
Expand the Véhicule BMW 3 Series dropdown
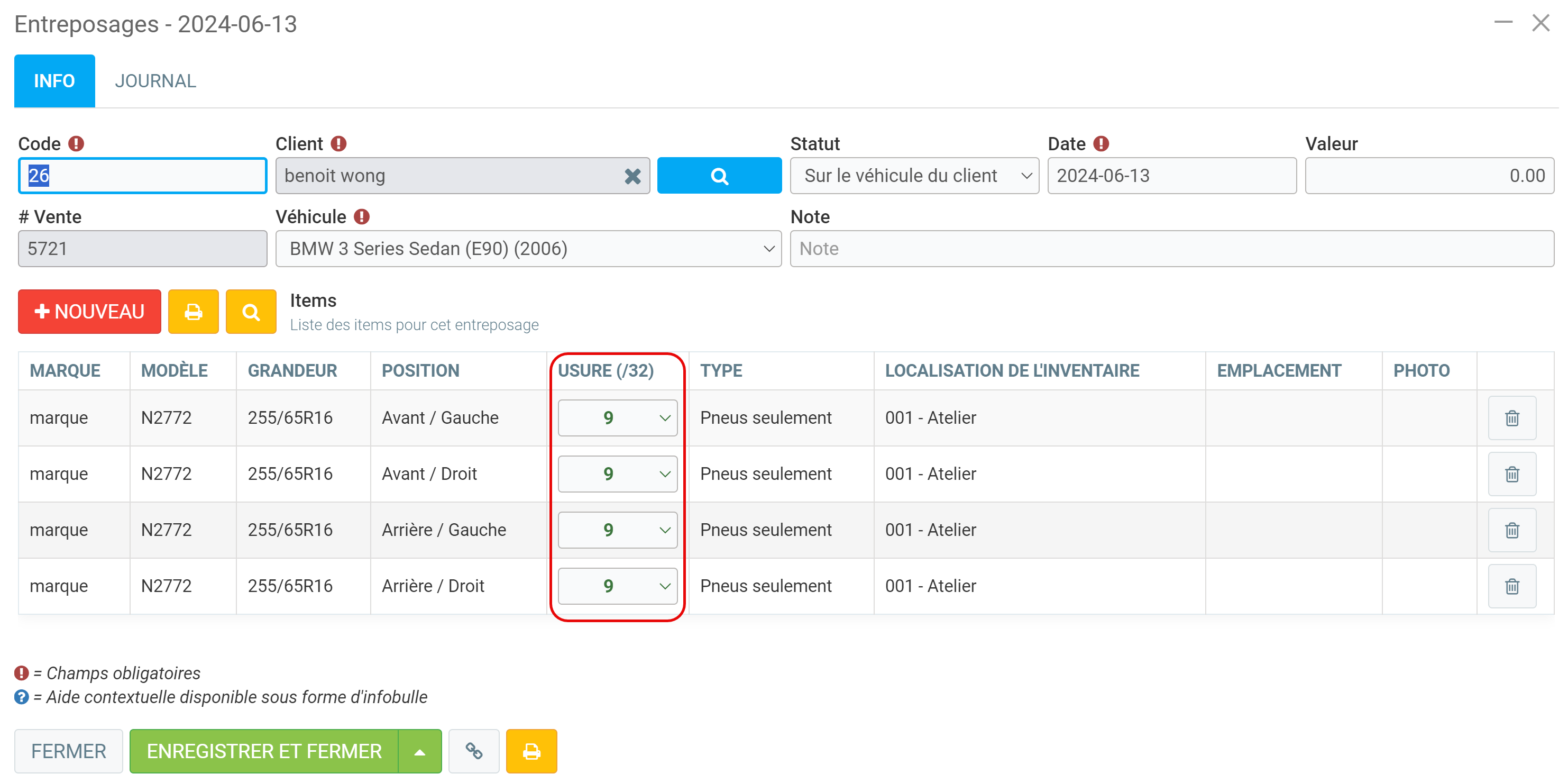point(528,249)
